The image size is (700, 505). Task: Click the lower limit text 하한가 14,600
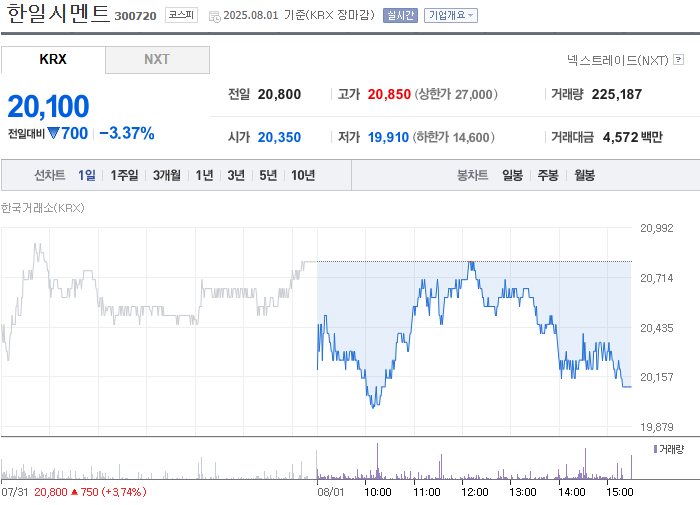(453, 137)
